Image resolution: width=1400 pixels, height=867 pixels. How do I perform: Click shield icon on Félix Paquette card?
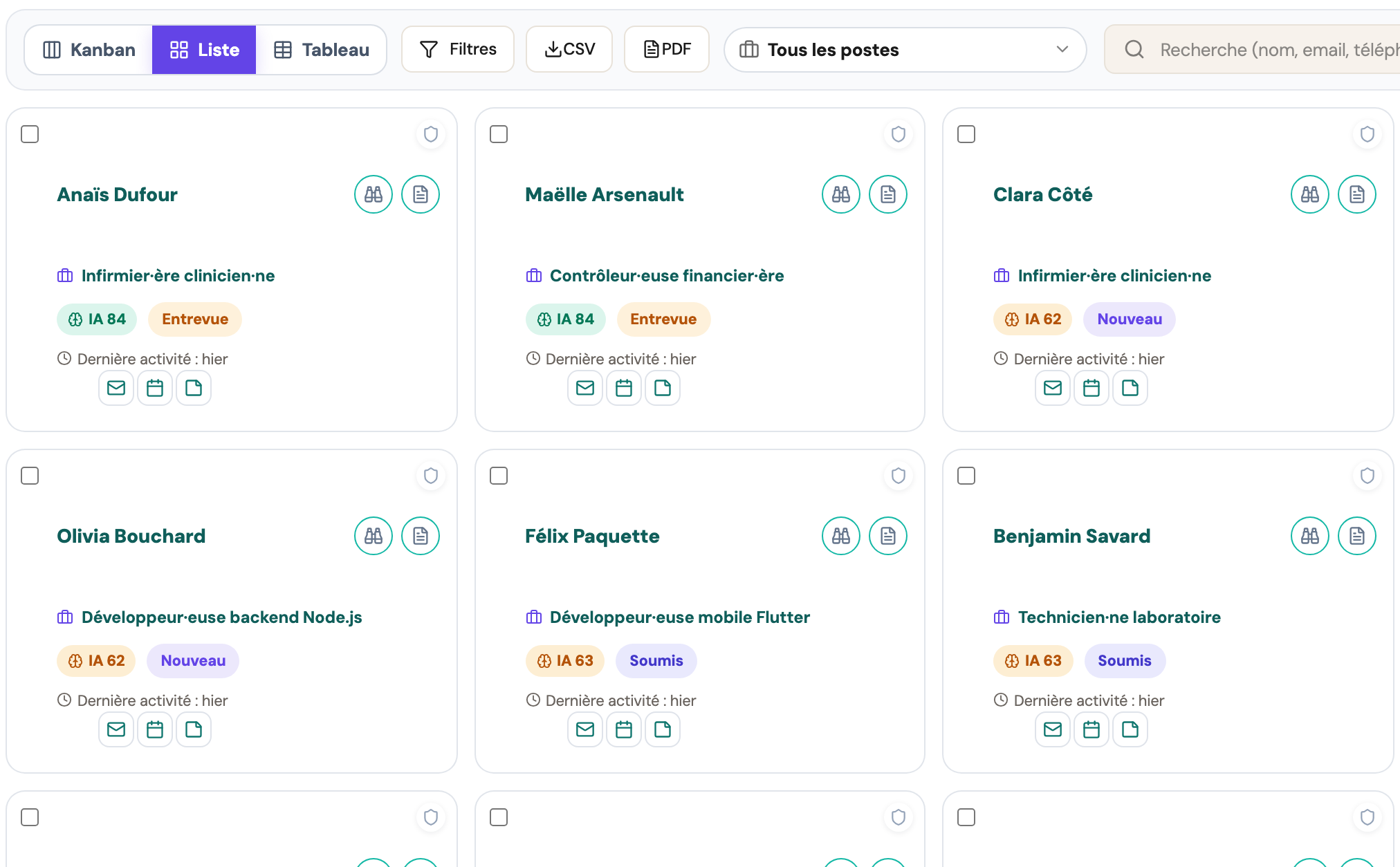click(x=899, y=476)
